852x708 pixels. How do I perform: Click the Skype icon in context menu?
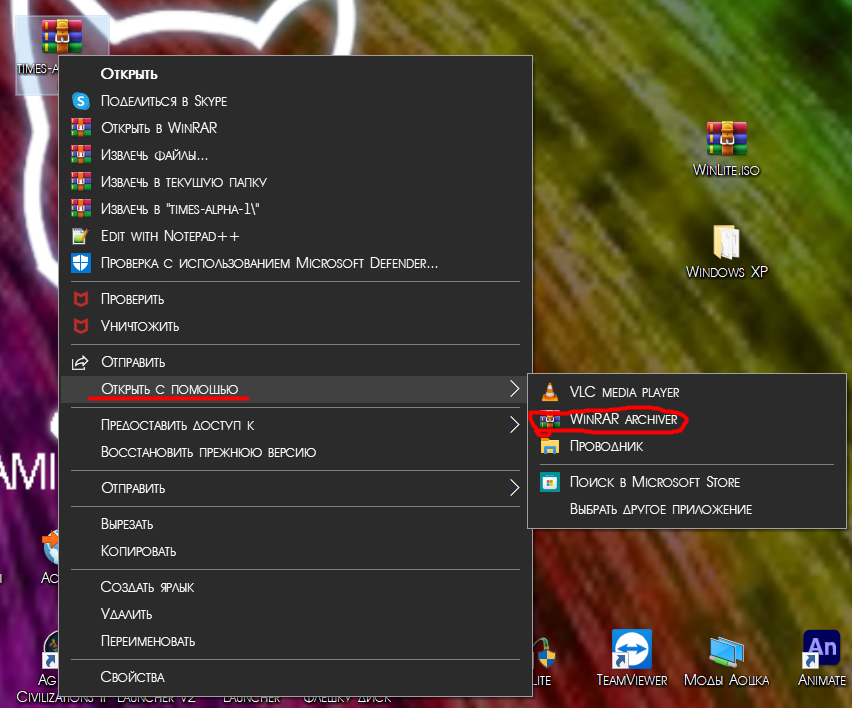[x=81, y=101]
